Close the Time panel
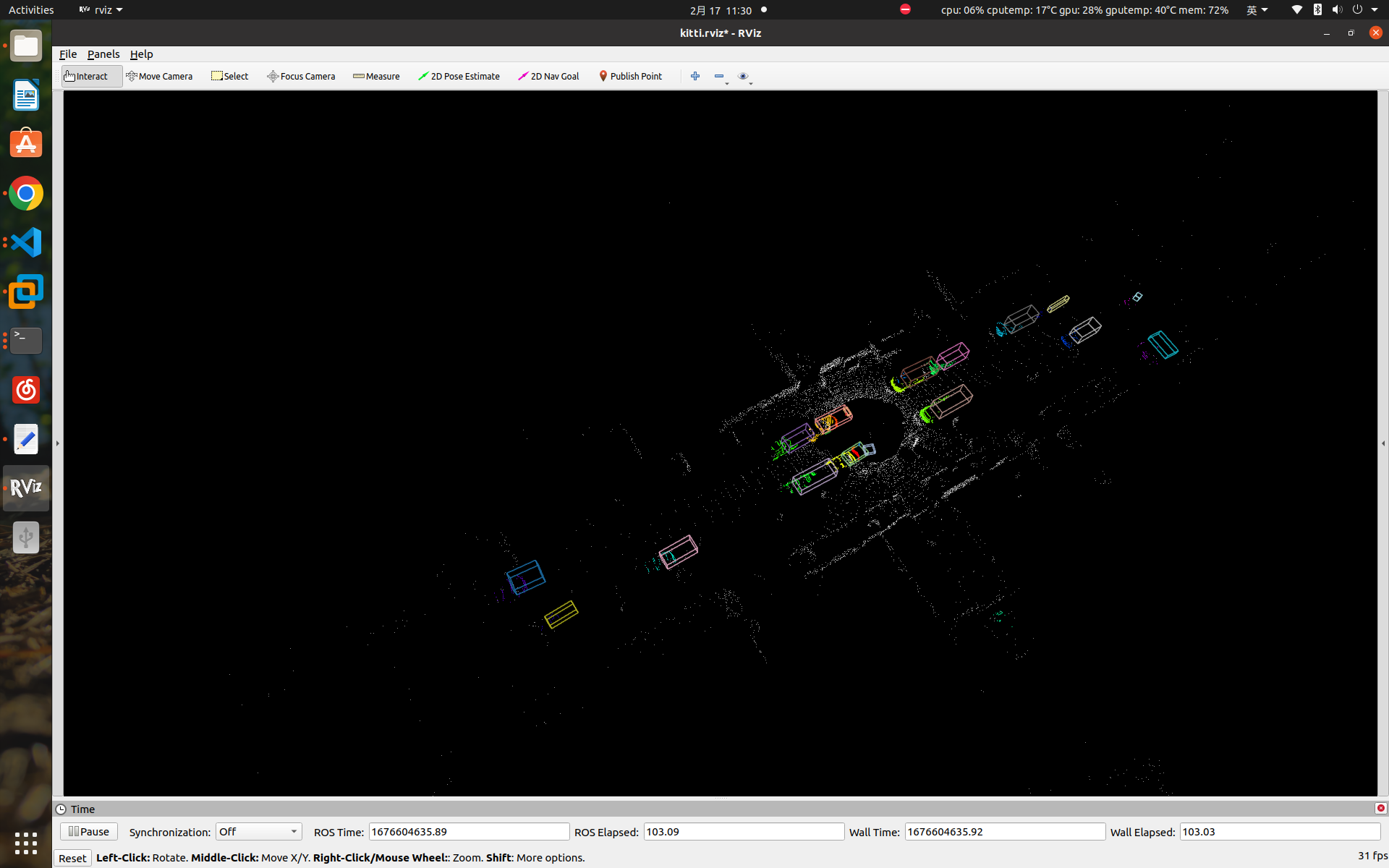 pyautogui.click(x=1380, y=809)
